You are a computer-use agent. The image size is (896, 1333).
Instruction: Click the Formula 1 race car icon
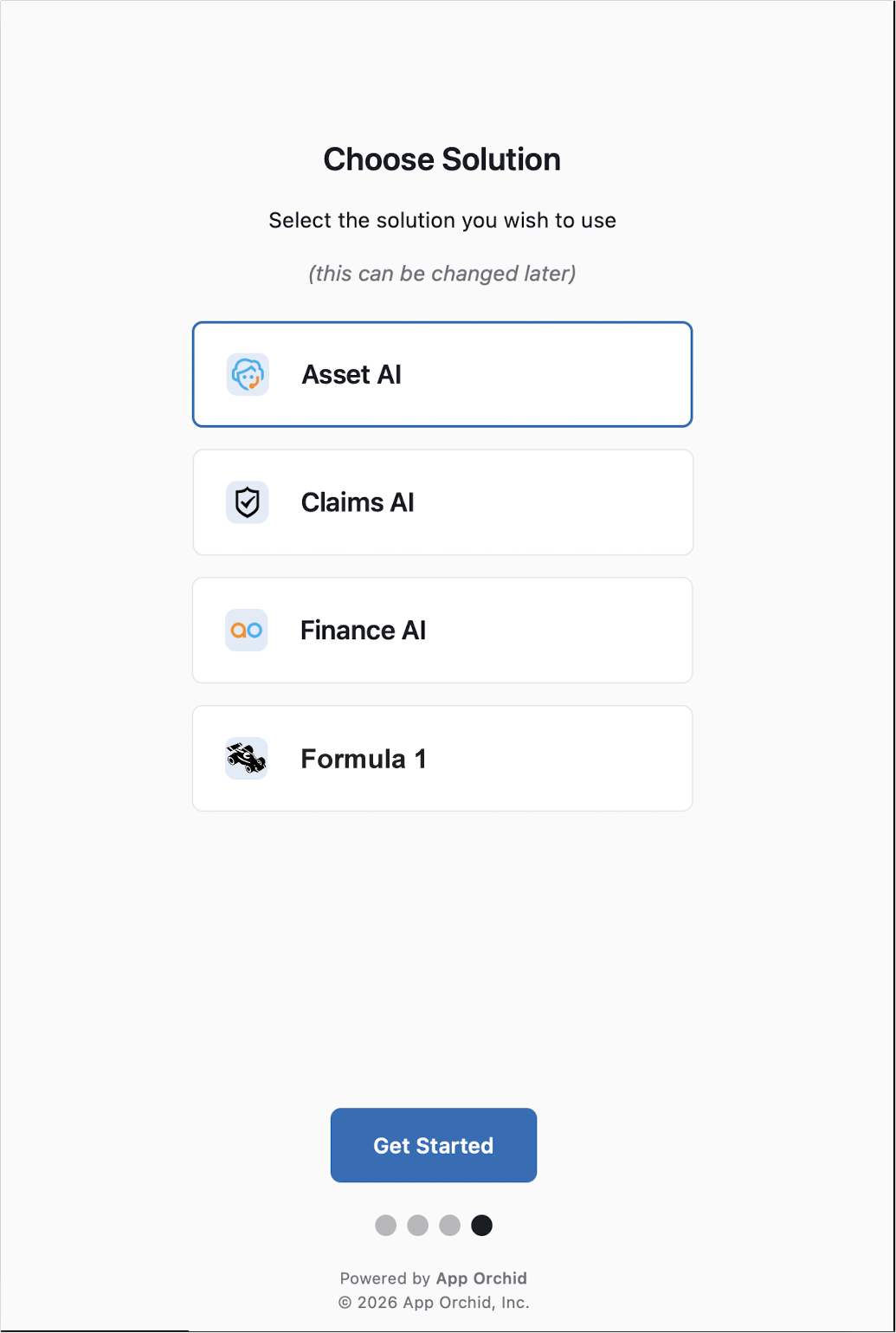[247, 759]
